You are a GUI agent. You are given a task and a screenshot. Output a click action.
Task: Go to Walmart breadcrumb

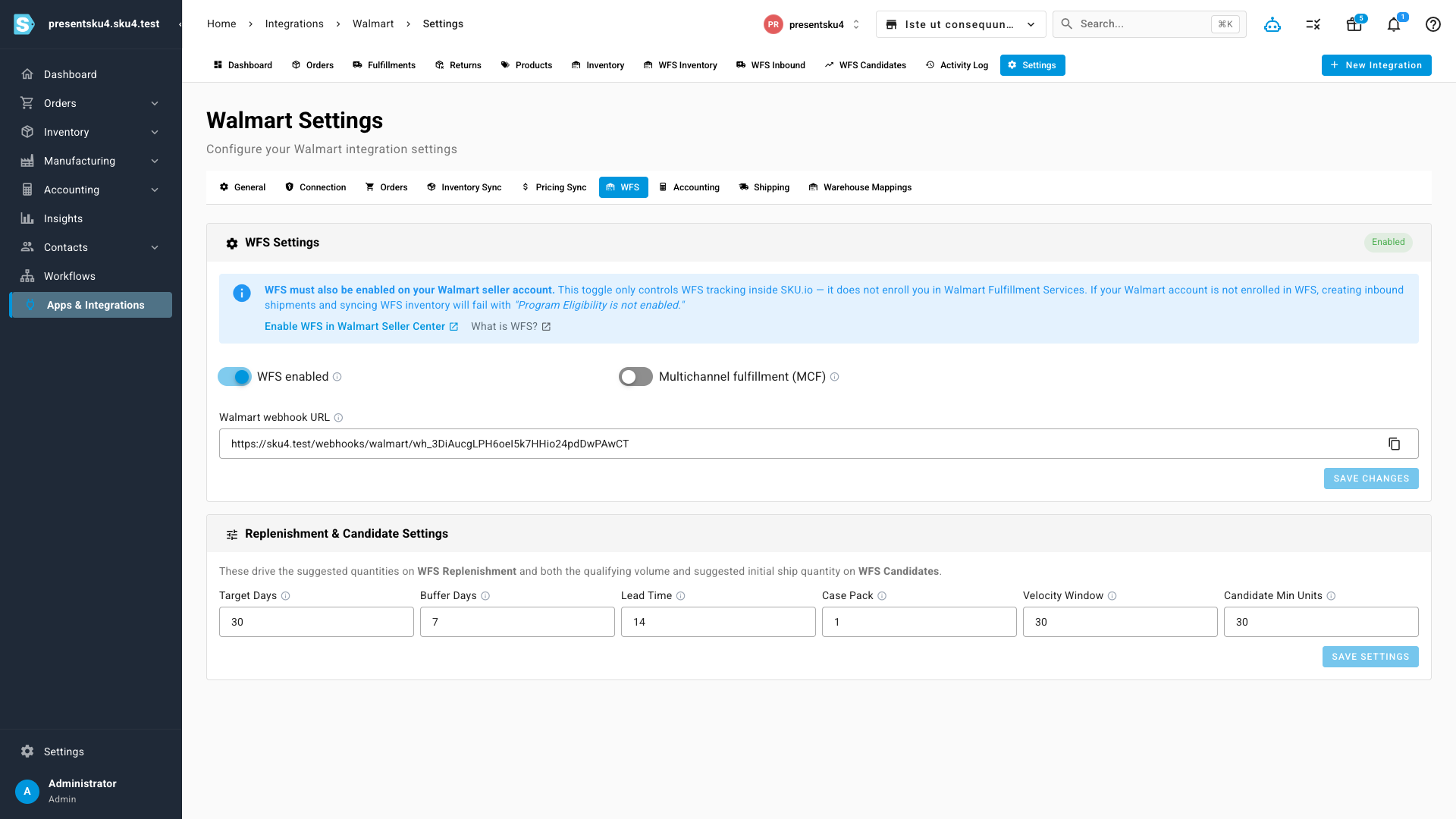click(x=373, y=24)
